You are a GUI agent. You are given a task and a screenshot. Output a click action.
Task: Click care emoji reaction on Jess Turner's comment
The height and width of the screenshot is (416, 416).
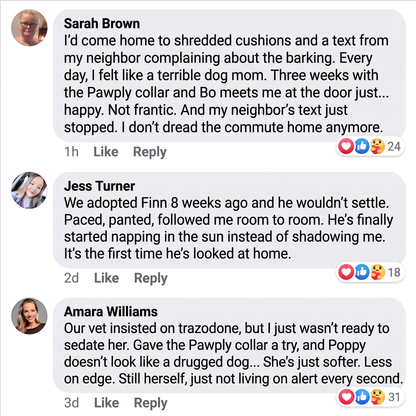377,272
